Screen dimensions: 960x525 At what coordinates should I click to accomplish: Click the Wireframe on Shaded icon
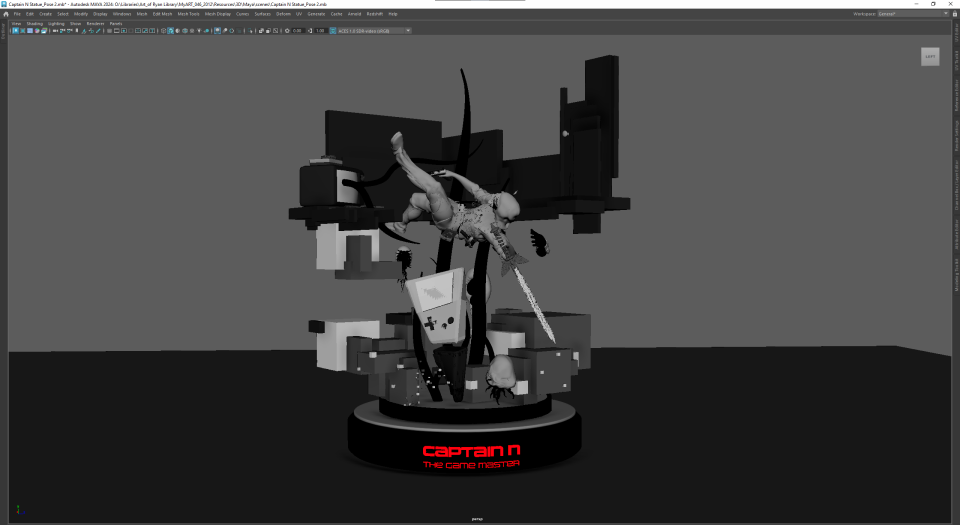click(x=185, y=30)
